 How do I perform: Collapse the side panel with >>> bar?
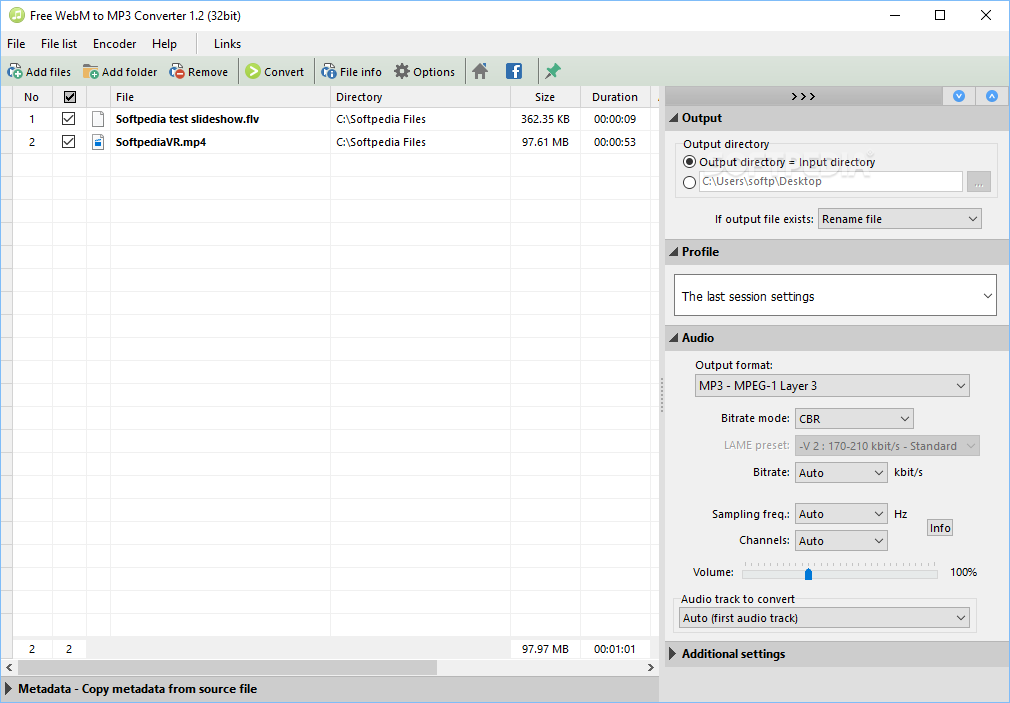coord(803,96)
